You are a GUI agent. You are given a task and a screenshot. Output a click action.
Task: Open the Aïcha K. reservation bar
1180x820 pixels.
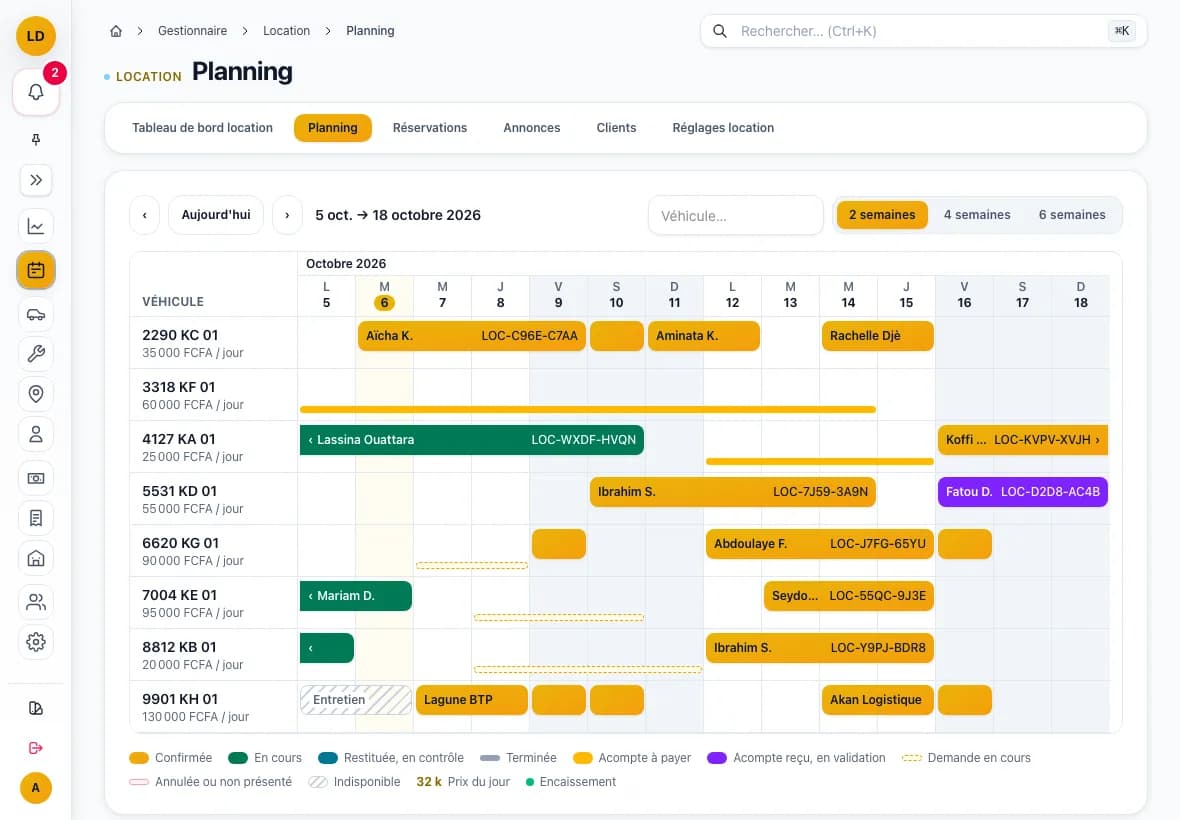tap(472, 336)
